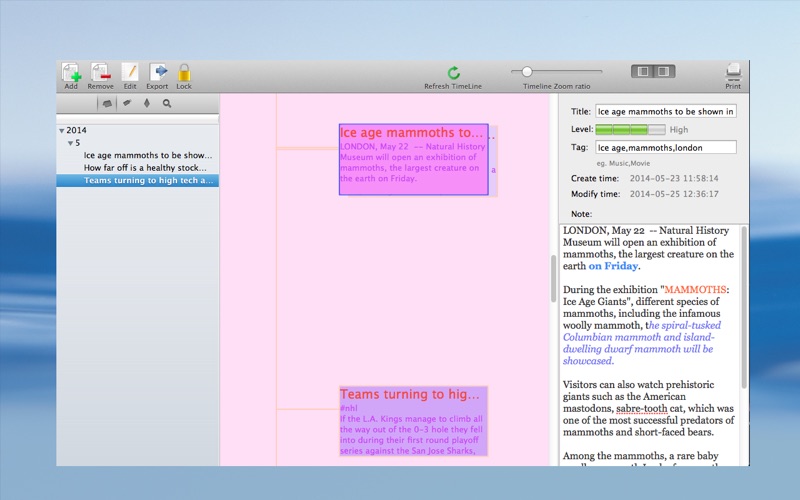Screen dimensions: 800x500
Task: Remove the selected note via Remove icon
Action: (x=101, y=73)
